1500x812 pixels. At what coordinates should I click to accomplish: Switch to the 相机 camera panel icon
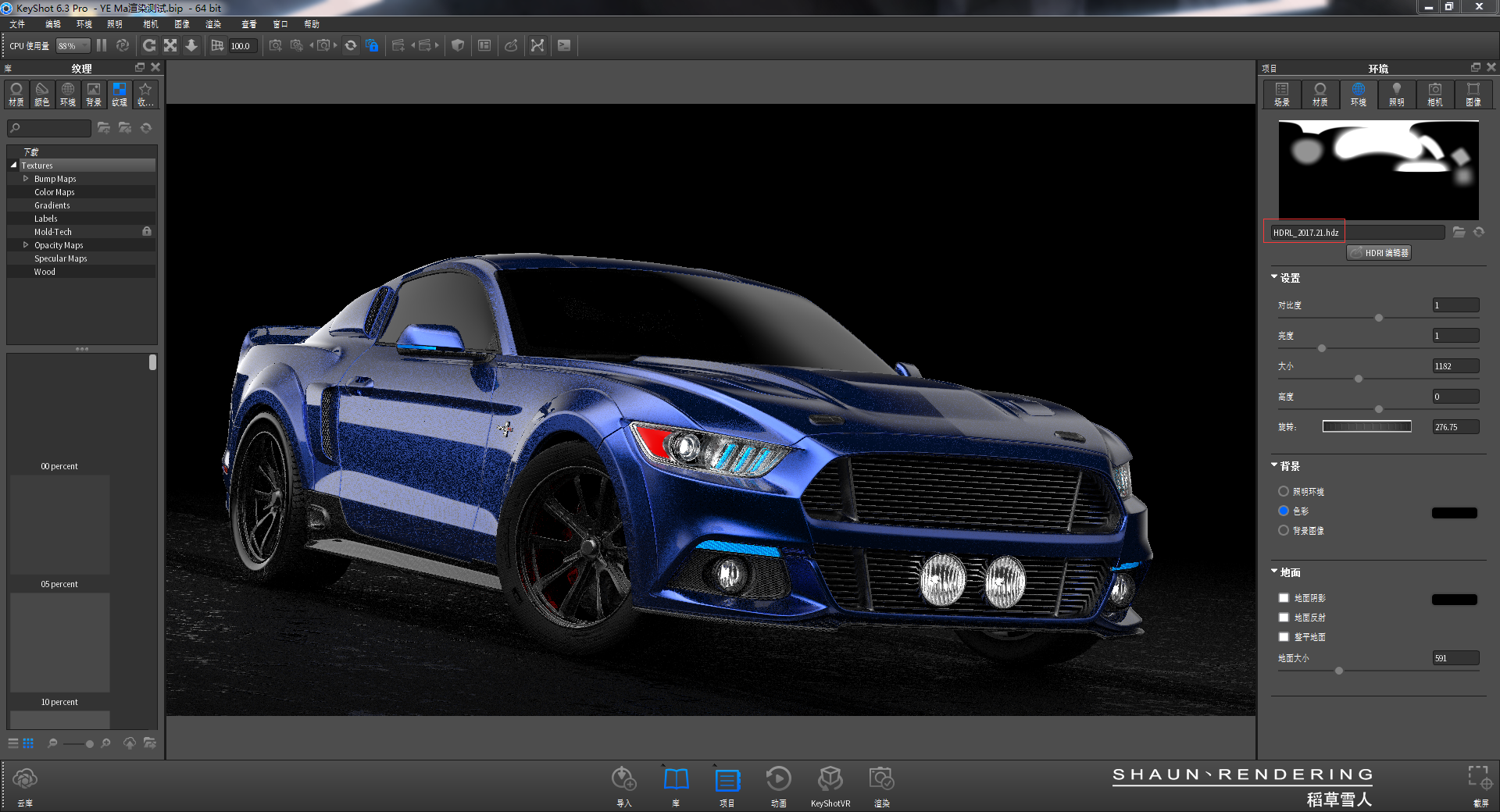(x=1435, y=94)
